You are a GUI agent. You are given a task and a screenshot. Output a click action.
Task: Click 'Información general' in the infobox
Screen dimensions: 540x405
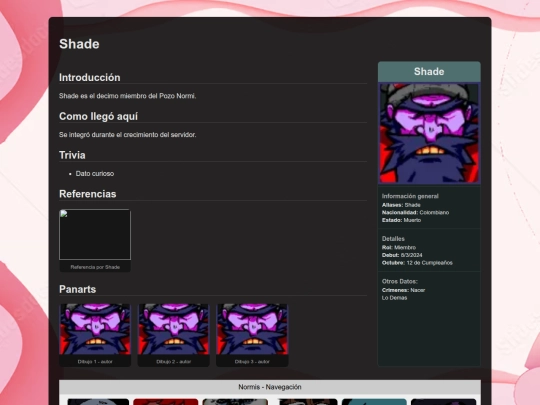point(410,196)
